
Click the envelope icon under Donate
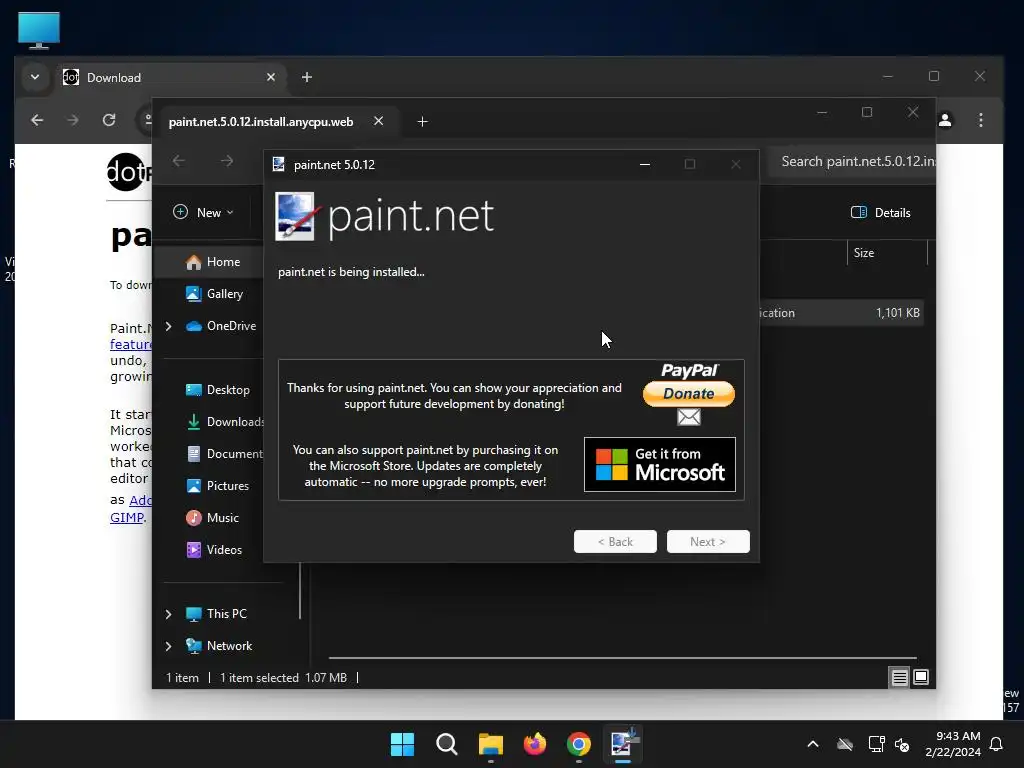(x=688, y=417)
